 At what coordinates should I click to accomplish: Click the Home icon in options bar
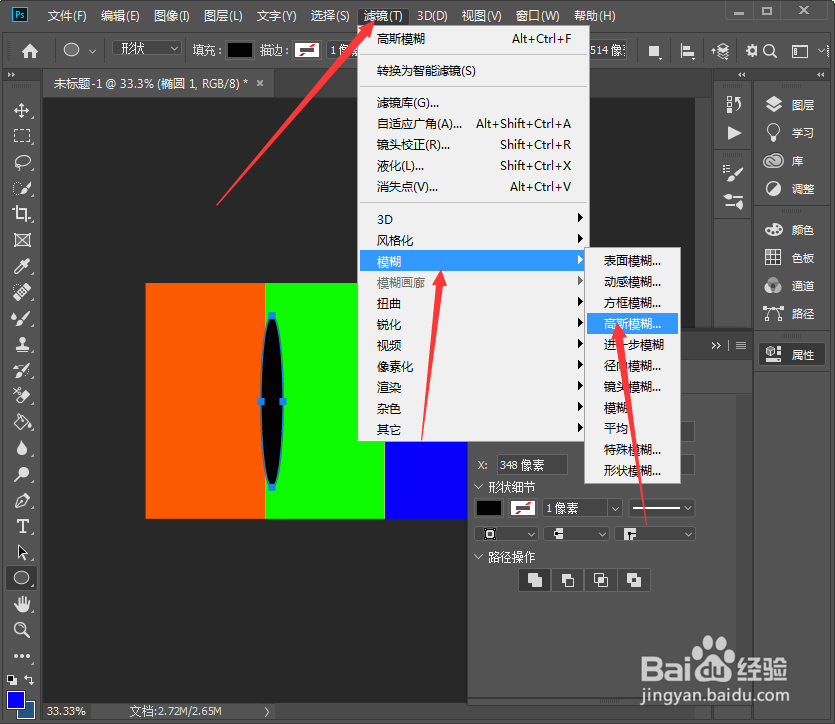[x=30, y=51]
